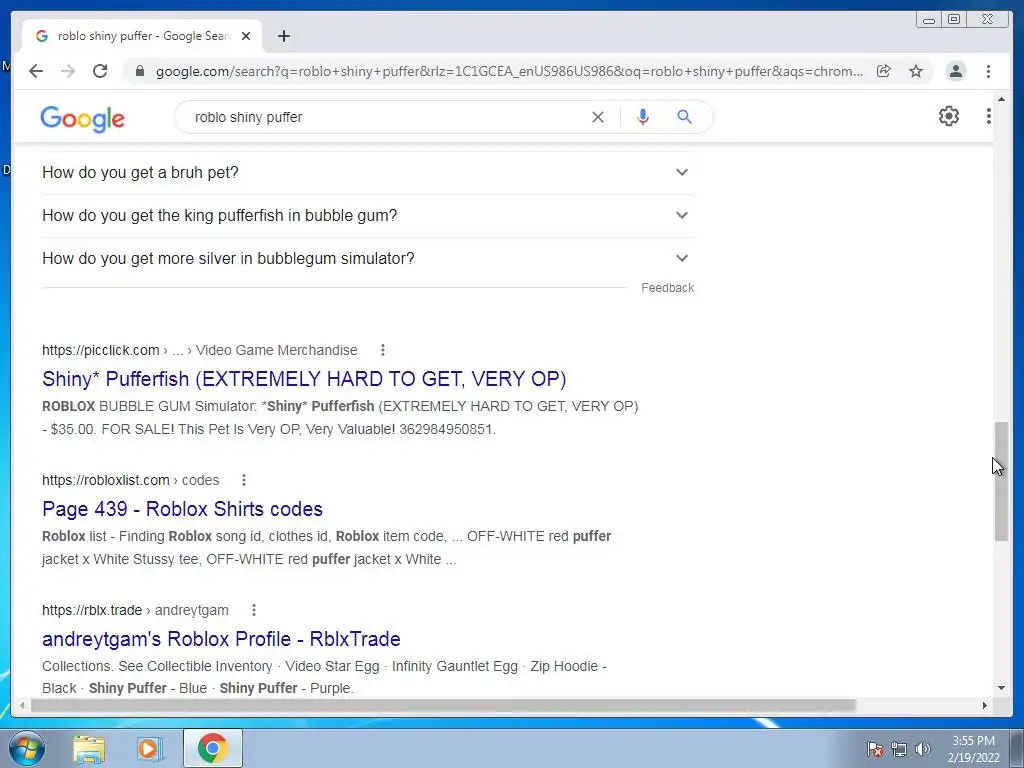Open more options for rblx.trade result

[x=253, y=610]
